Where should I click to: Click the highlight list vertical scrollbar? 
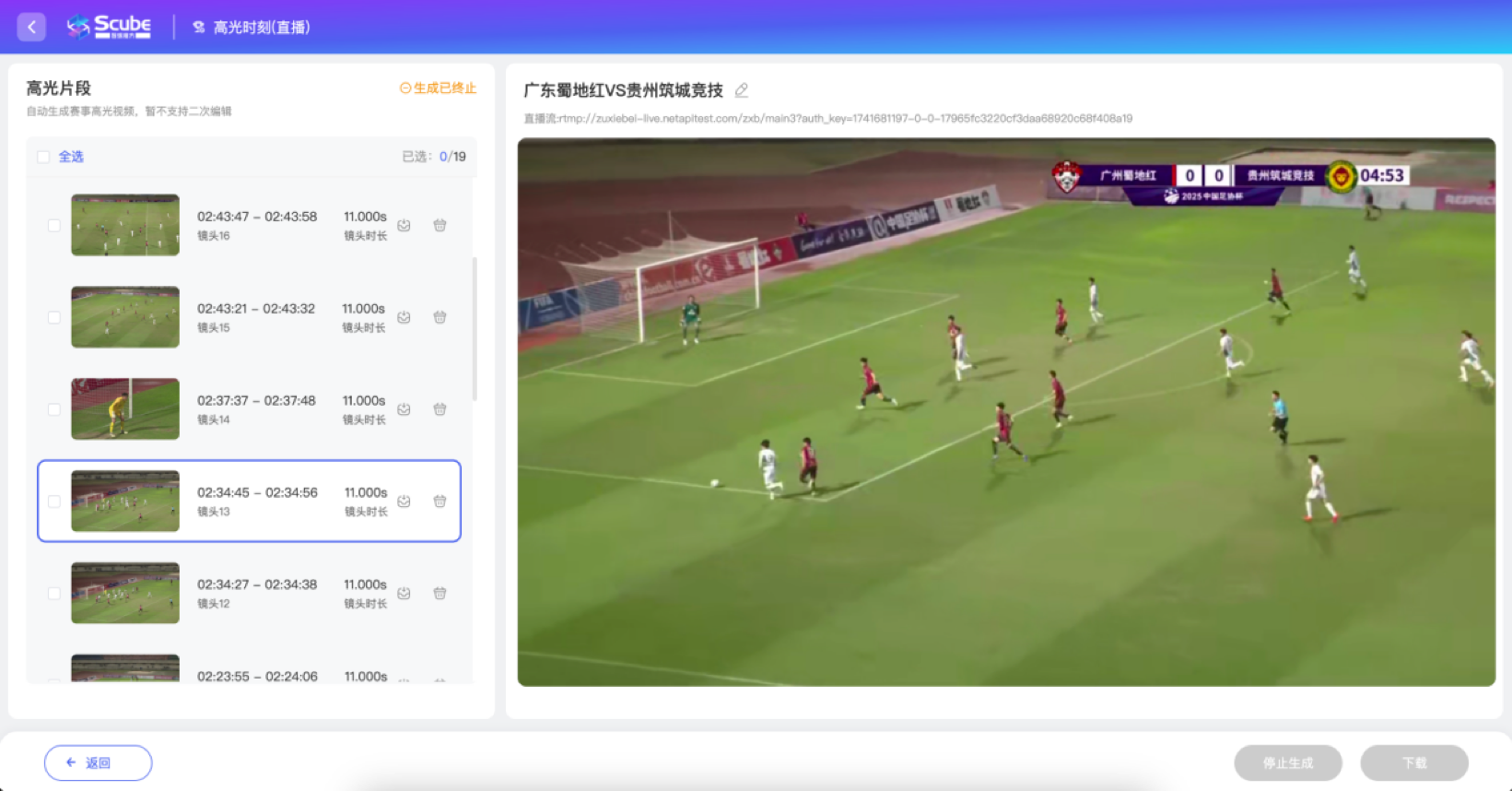tap(475, 328)
